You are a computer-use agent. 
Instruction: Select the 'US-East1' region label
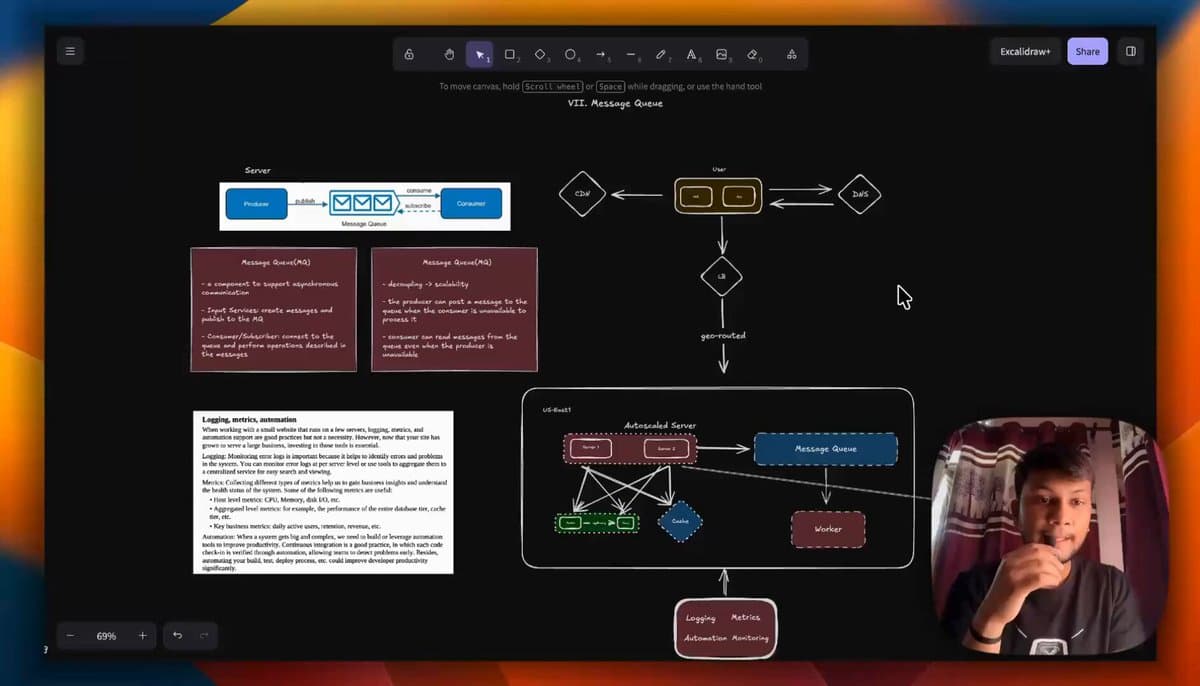coord(556,410)
